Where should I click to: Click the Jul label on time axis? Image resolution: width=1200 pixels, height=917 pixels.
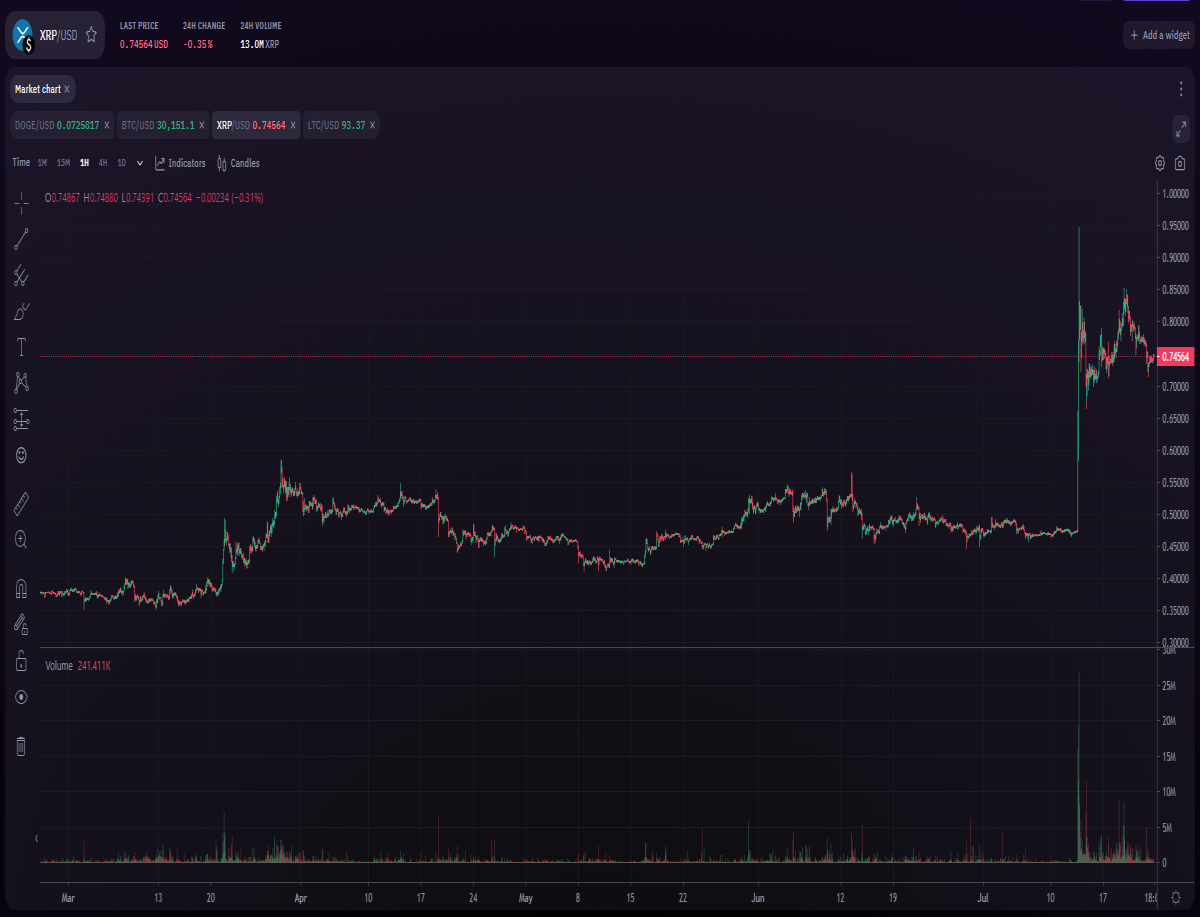click(984, 898)
